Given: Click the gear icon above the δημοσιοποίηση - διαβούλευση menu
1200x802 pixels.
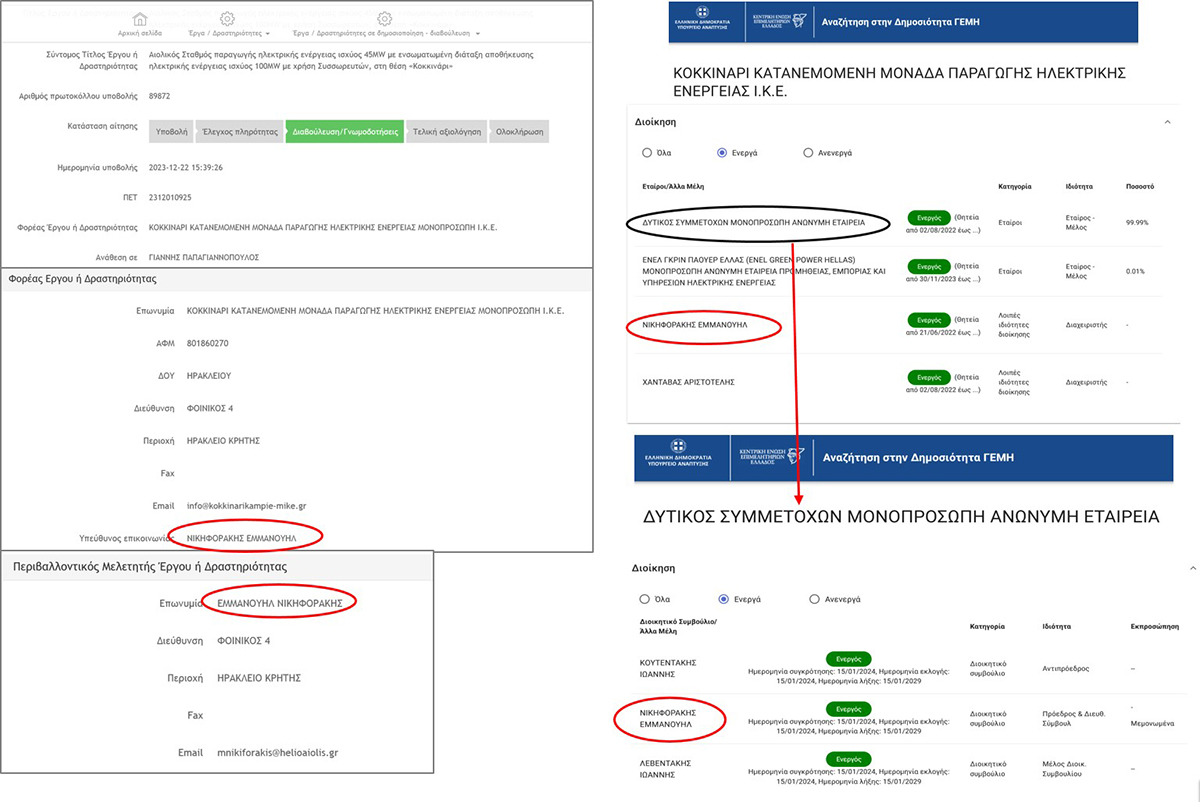Looking at the screenshot, I should [x=385, y=19].
